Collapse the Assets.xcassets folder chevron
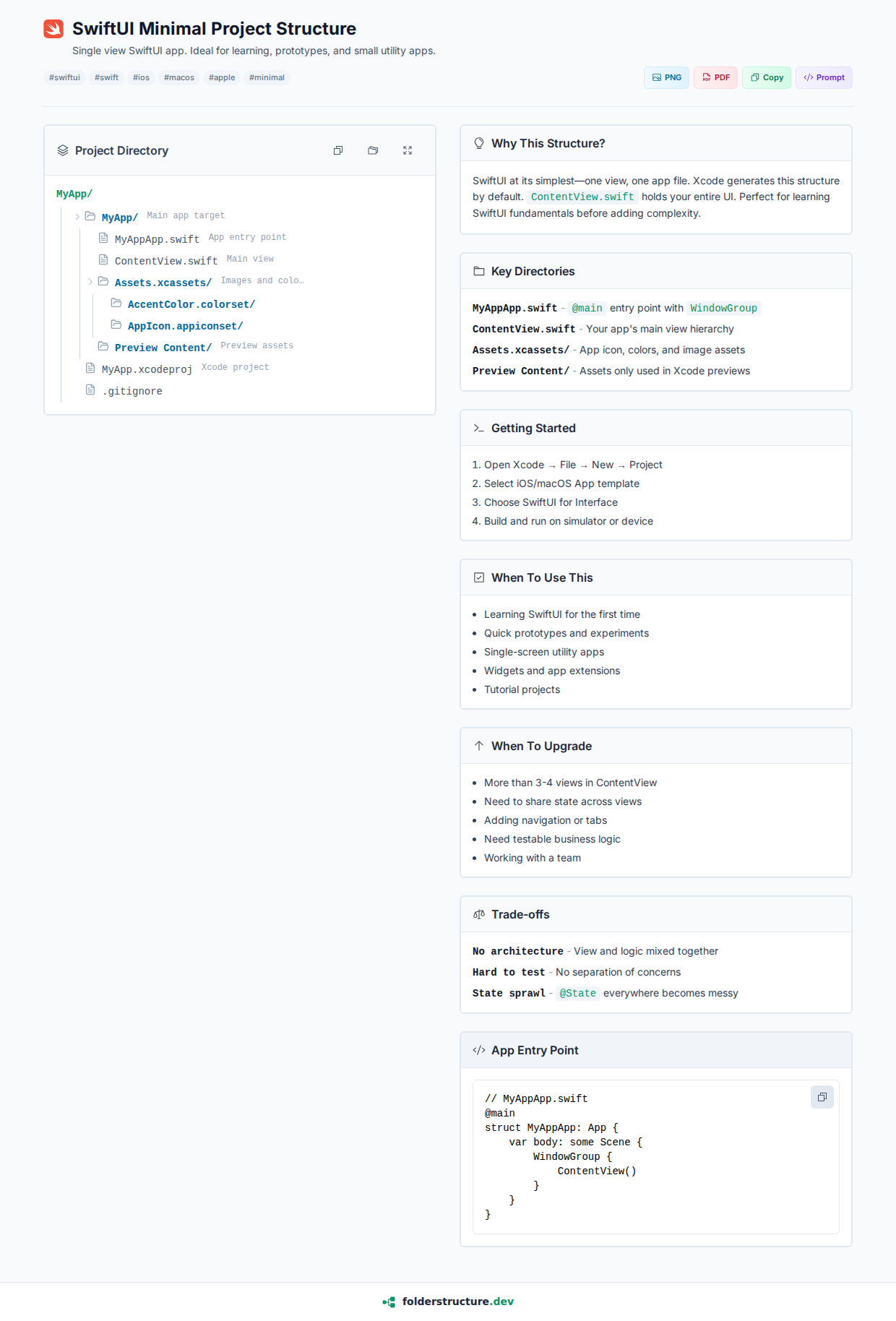This screenshot has width=896, height=1321. point(90,282)
